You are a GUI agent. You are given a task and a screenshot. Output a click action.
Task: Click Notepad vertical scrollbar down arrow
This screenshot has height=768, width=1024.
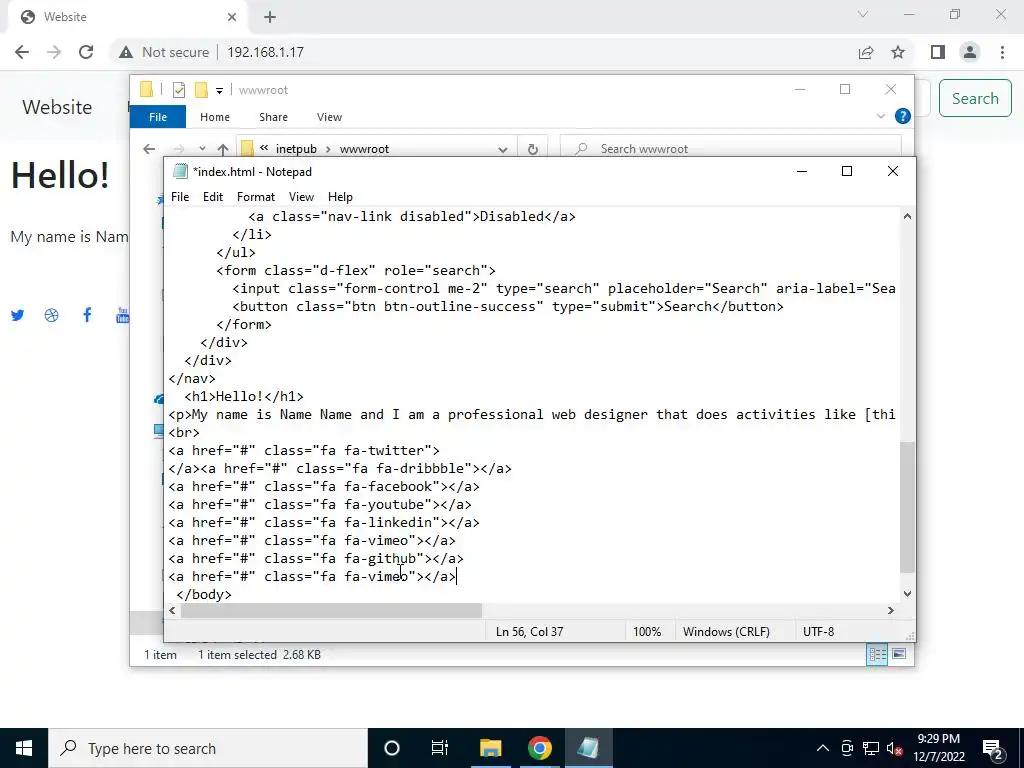tap(907, 594)
